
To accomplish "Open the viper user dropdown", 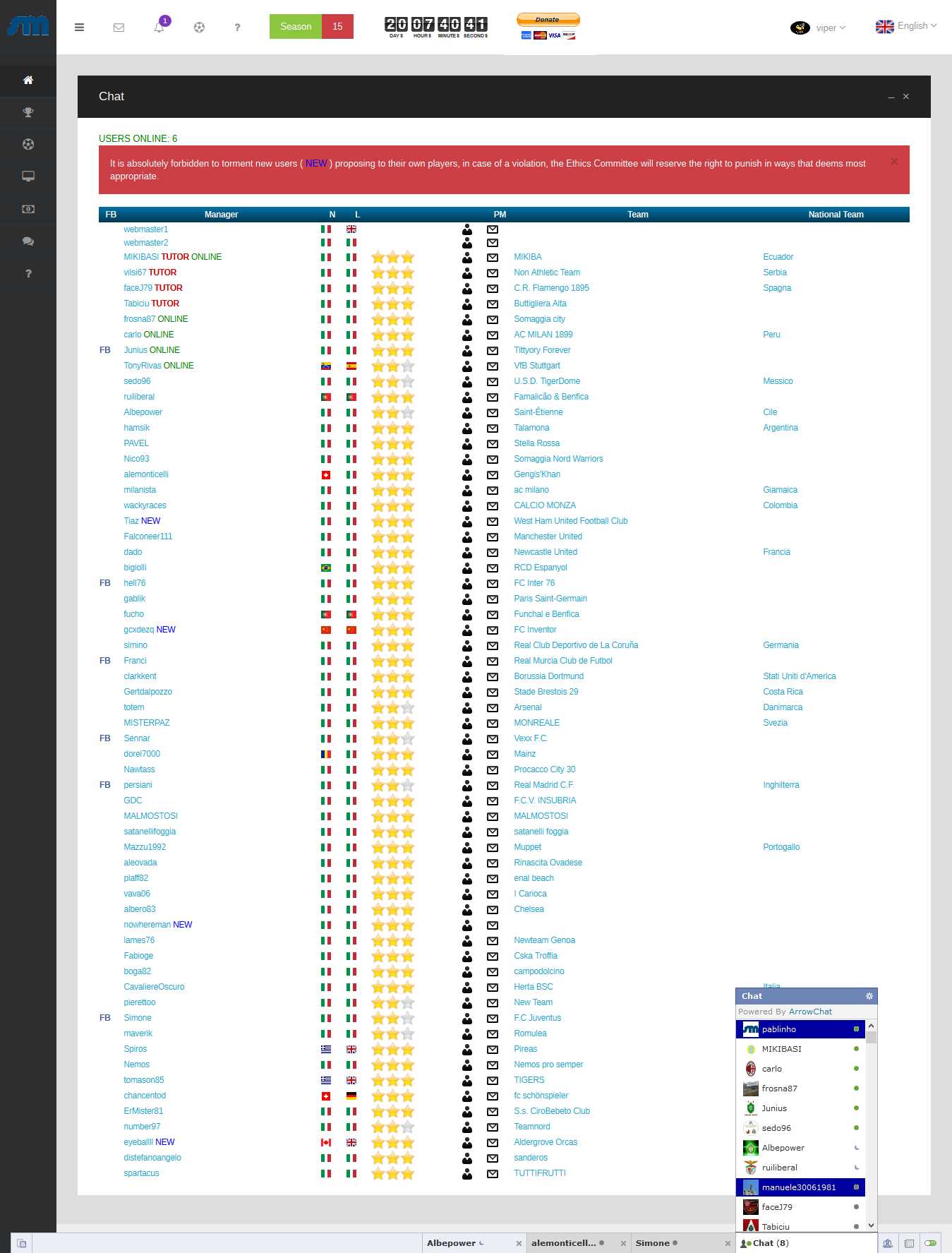I will (x=818, y=28).
